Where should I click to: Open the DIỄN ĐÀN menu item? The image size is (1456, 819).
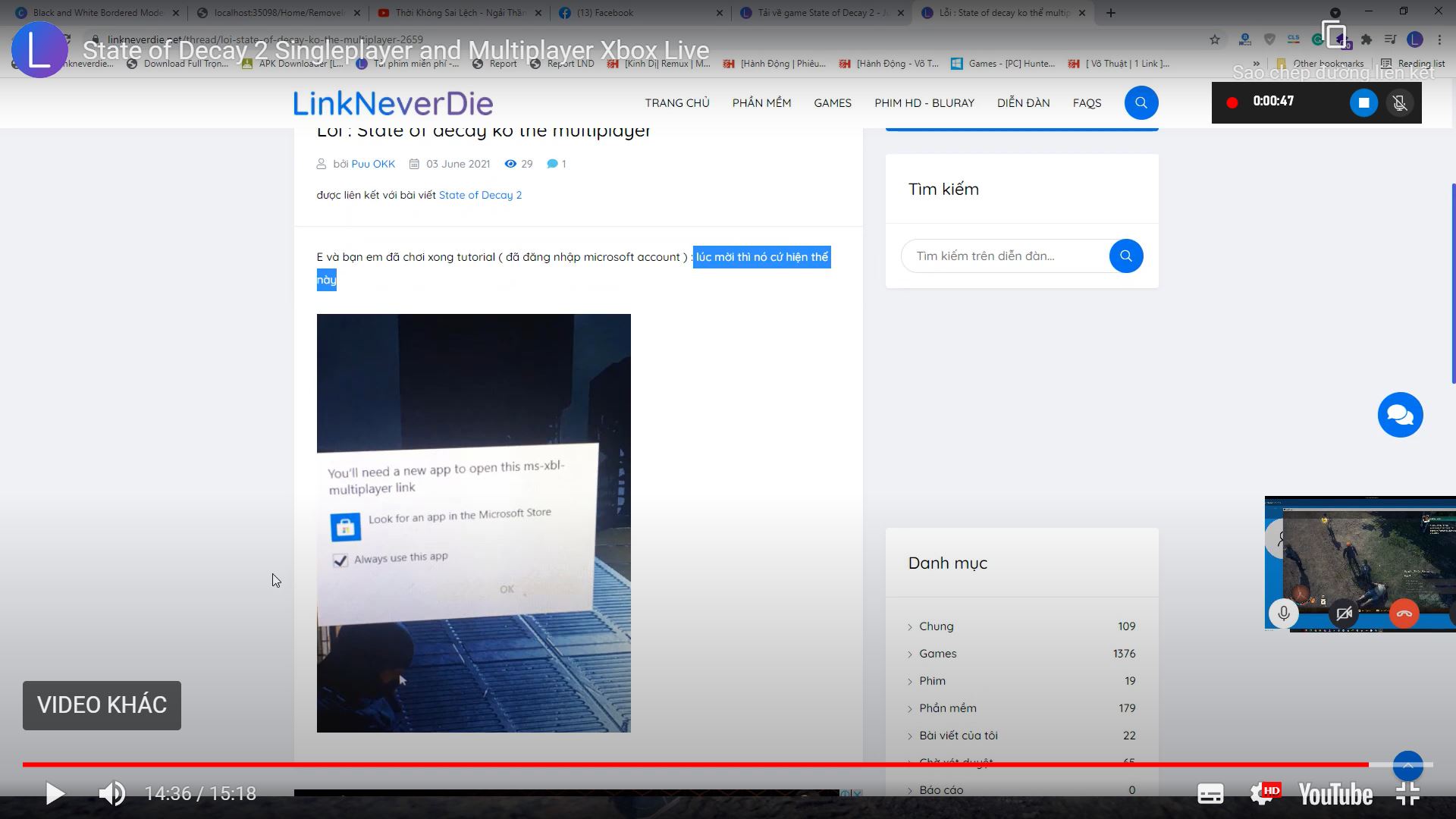tap(1023, 103)
